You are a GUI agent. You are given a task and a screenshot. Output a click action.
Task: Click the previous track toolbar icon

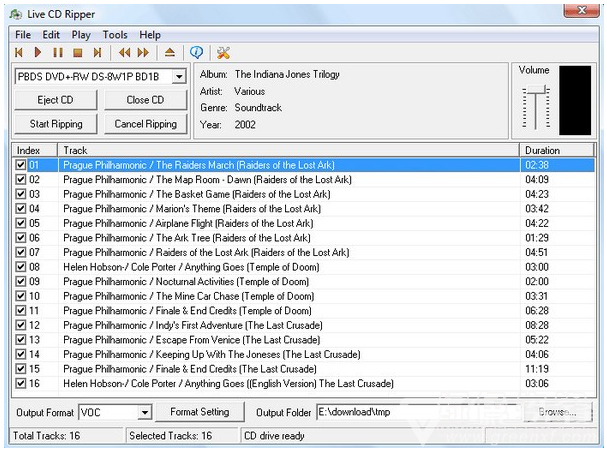pyautogui.click(x=19, y=52)
